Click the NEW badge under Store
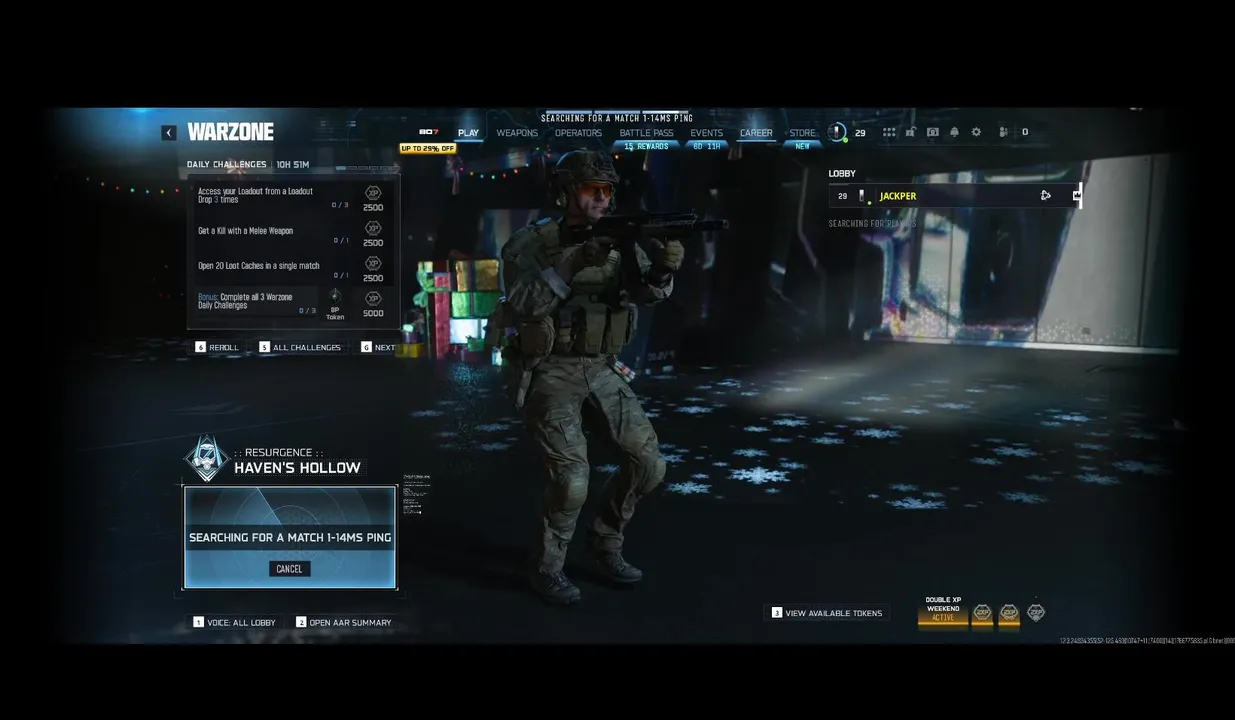This screenshot has height=720, width=1235. point(802,147)
